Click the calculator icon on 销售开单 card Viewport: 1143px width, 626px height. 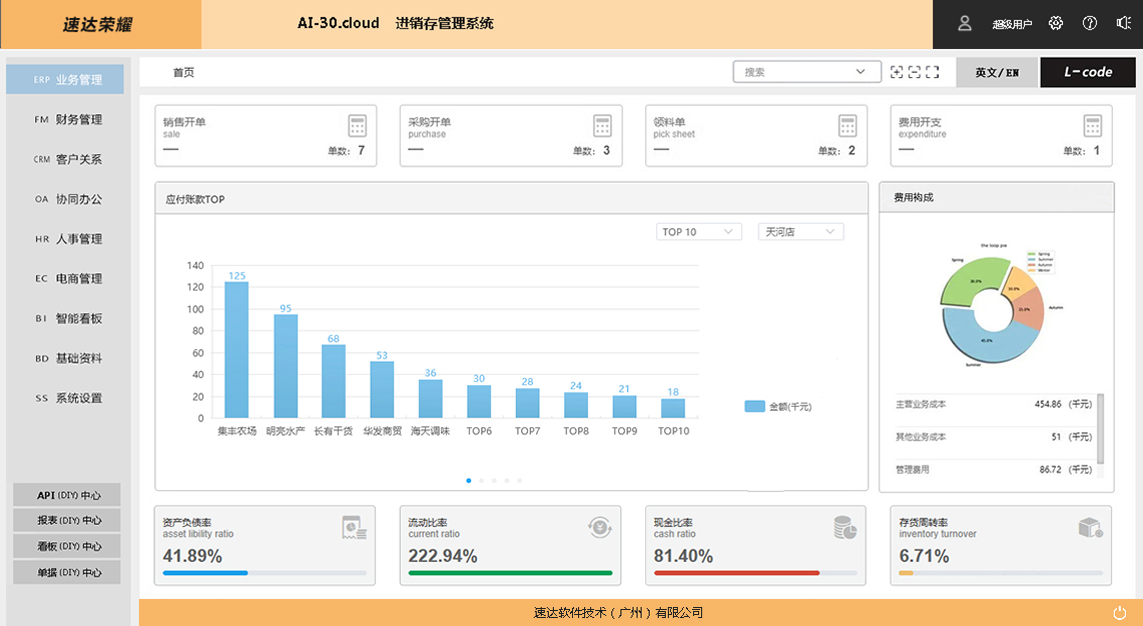click(x=357, y=125)
